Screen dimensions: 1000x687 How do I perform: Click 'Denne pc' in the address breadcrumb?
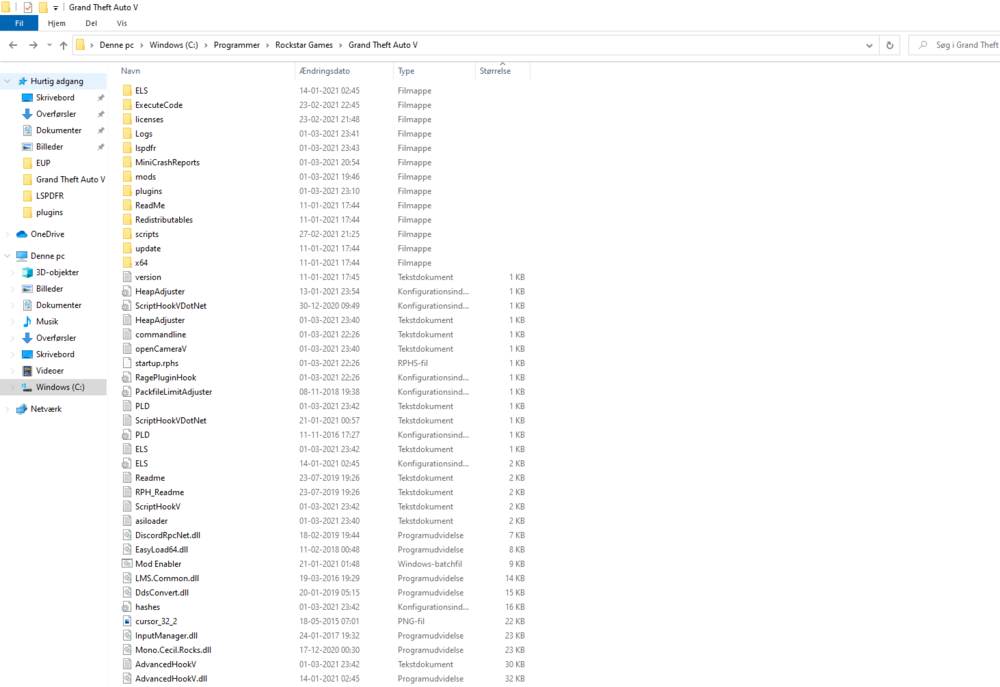coord(117,45)
